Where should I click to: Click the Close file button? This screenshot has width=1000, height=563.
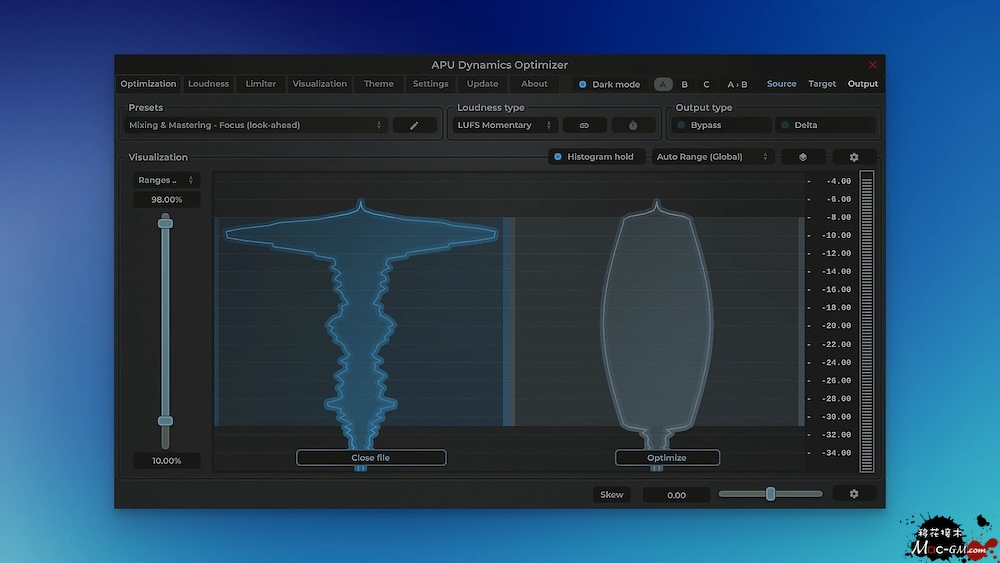coord(371,458)
